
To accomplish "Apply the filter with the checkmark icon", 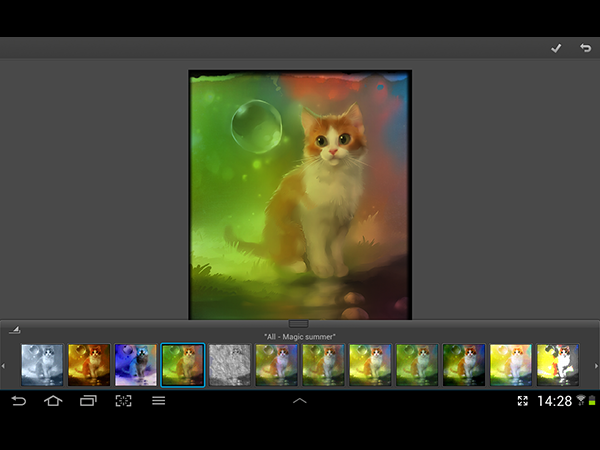I will 556,48.
